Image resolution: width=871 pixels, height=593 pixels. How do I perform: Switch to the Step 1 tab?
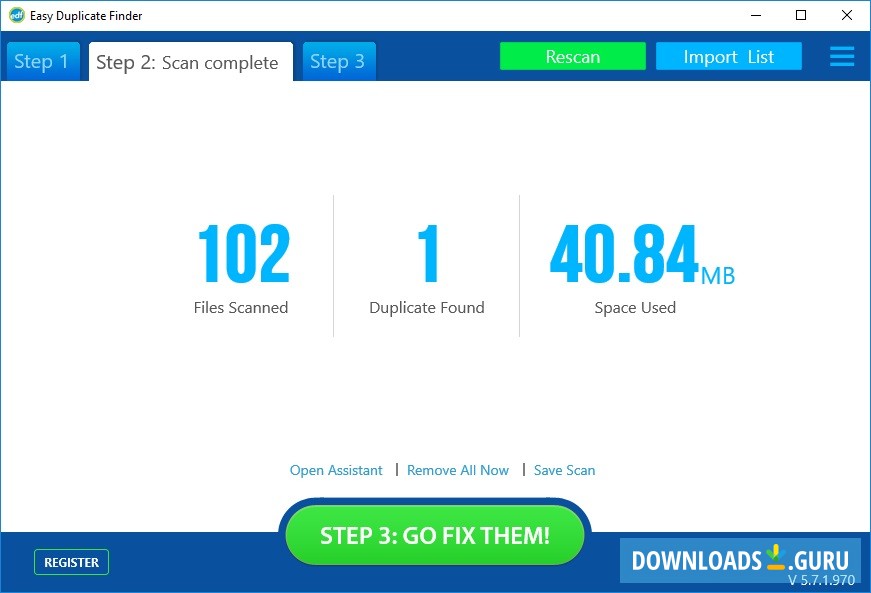tap(43, 62)
